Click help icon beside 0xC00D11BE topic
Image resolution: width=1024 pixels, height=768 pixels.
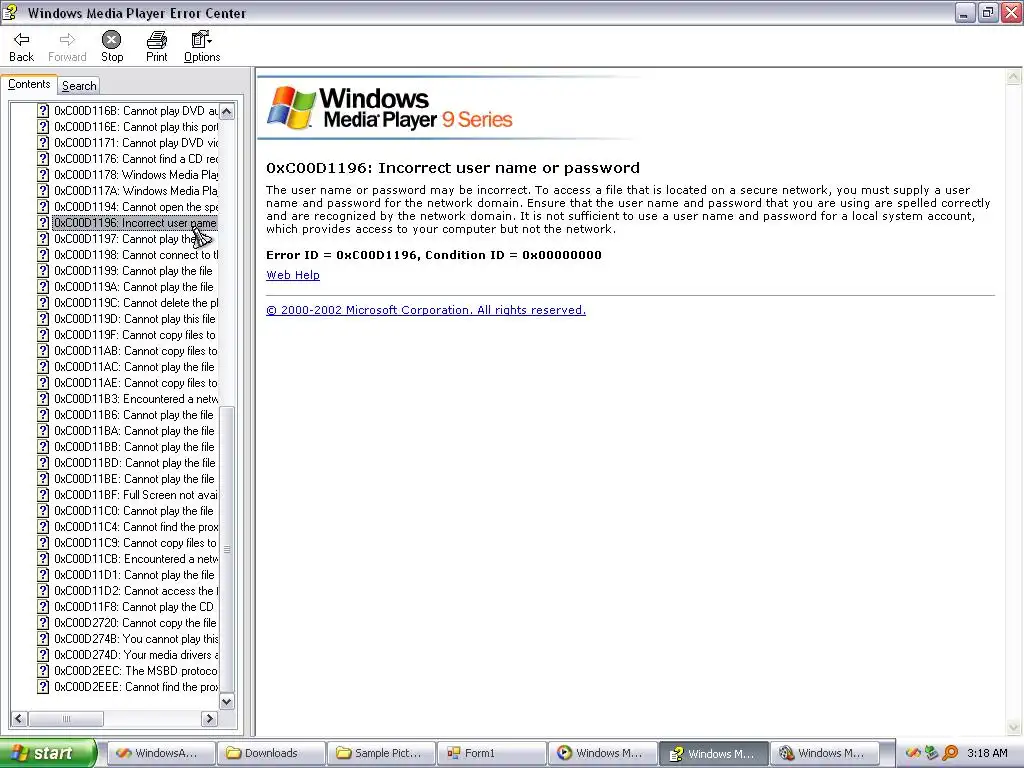tap(43, 479)
